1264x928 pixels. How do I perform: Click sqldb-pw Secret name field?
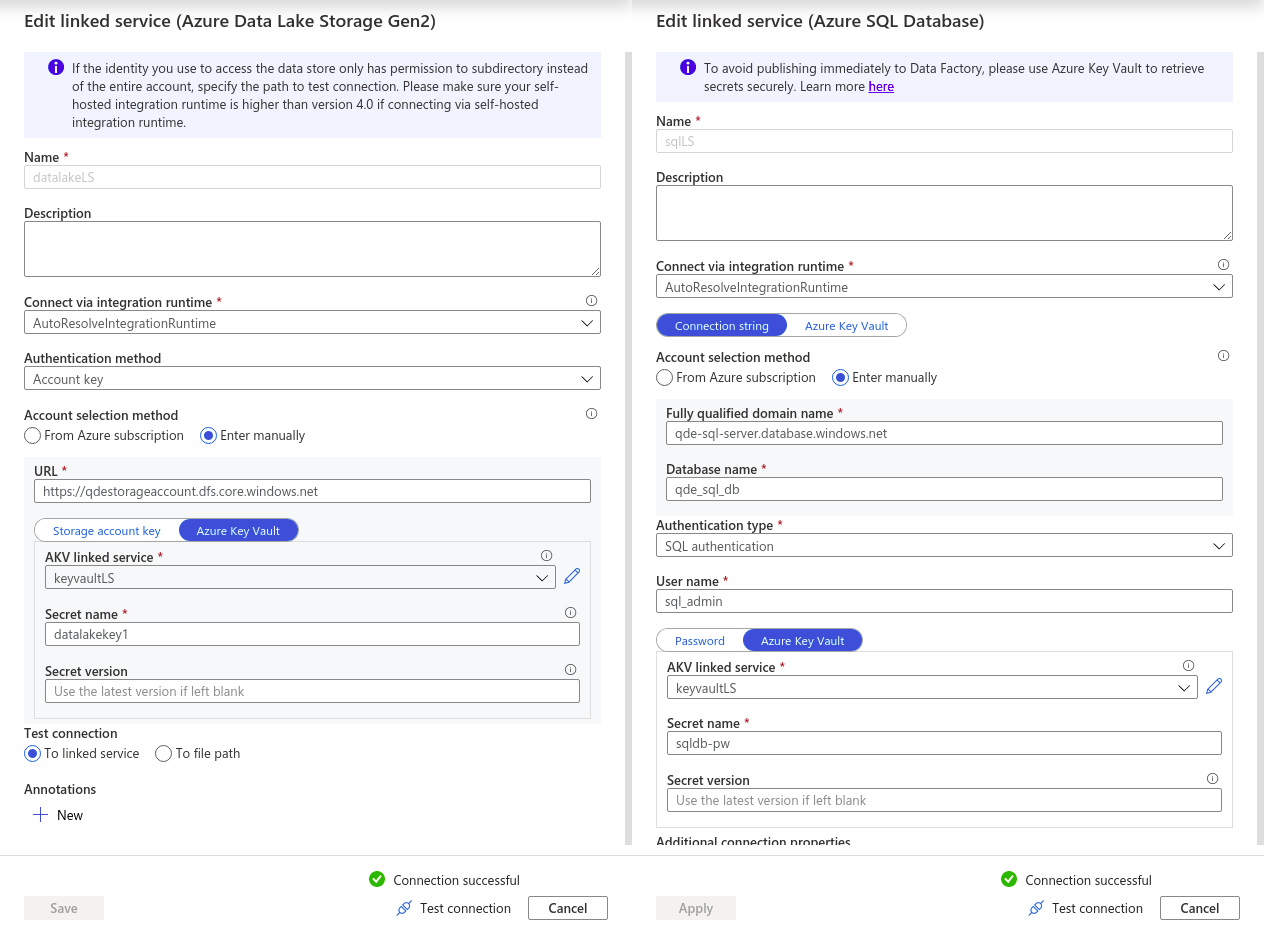click(x=944, y=743)
